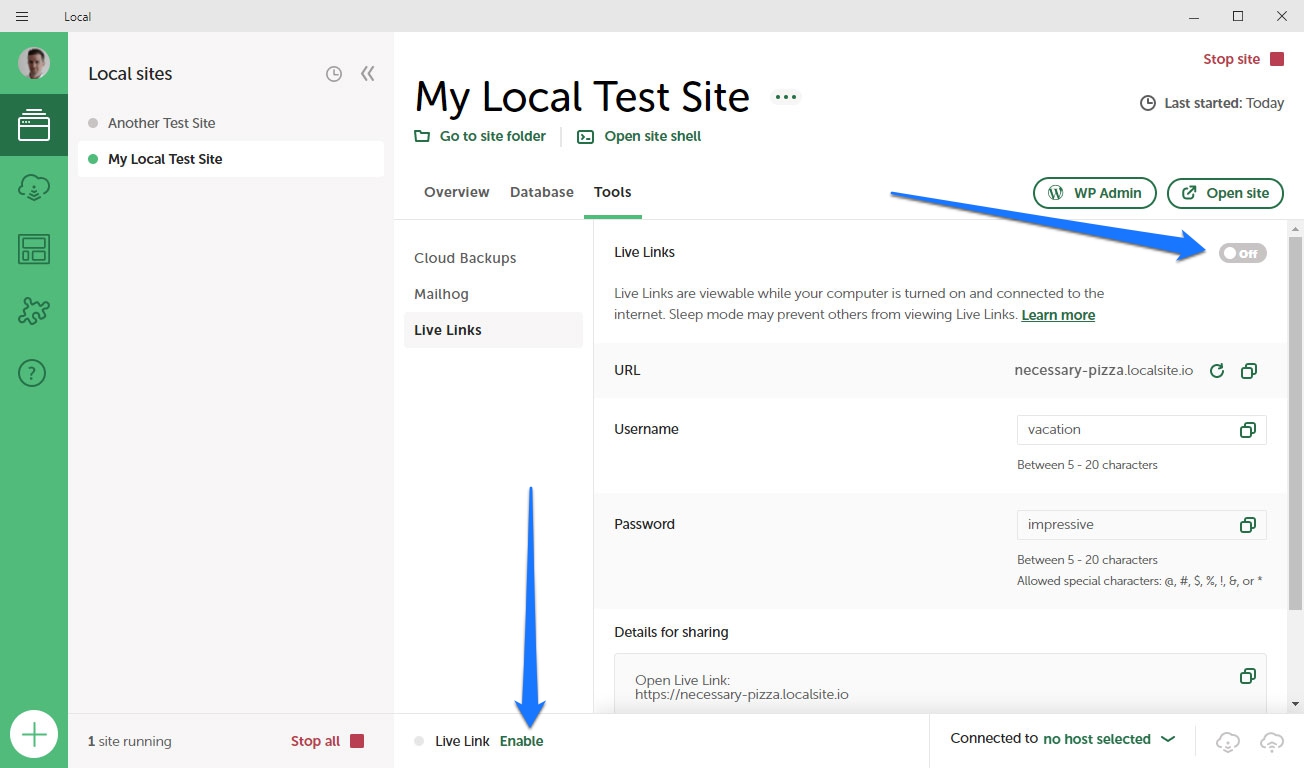Viewport: 1304px width, 768px height.
Task: Click the WP Admin button
Action: point(1095,193)
